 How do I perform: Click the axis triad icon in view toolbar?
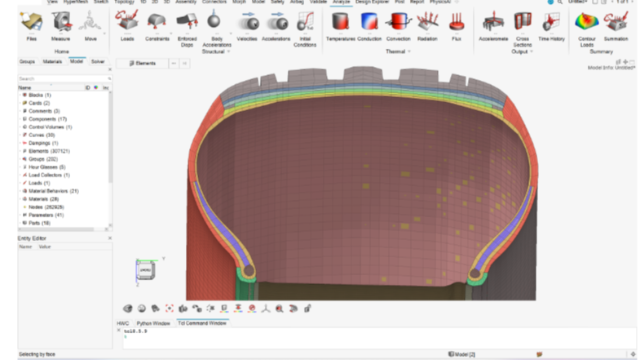(266, 309)
